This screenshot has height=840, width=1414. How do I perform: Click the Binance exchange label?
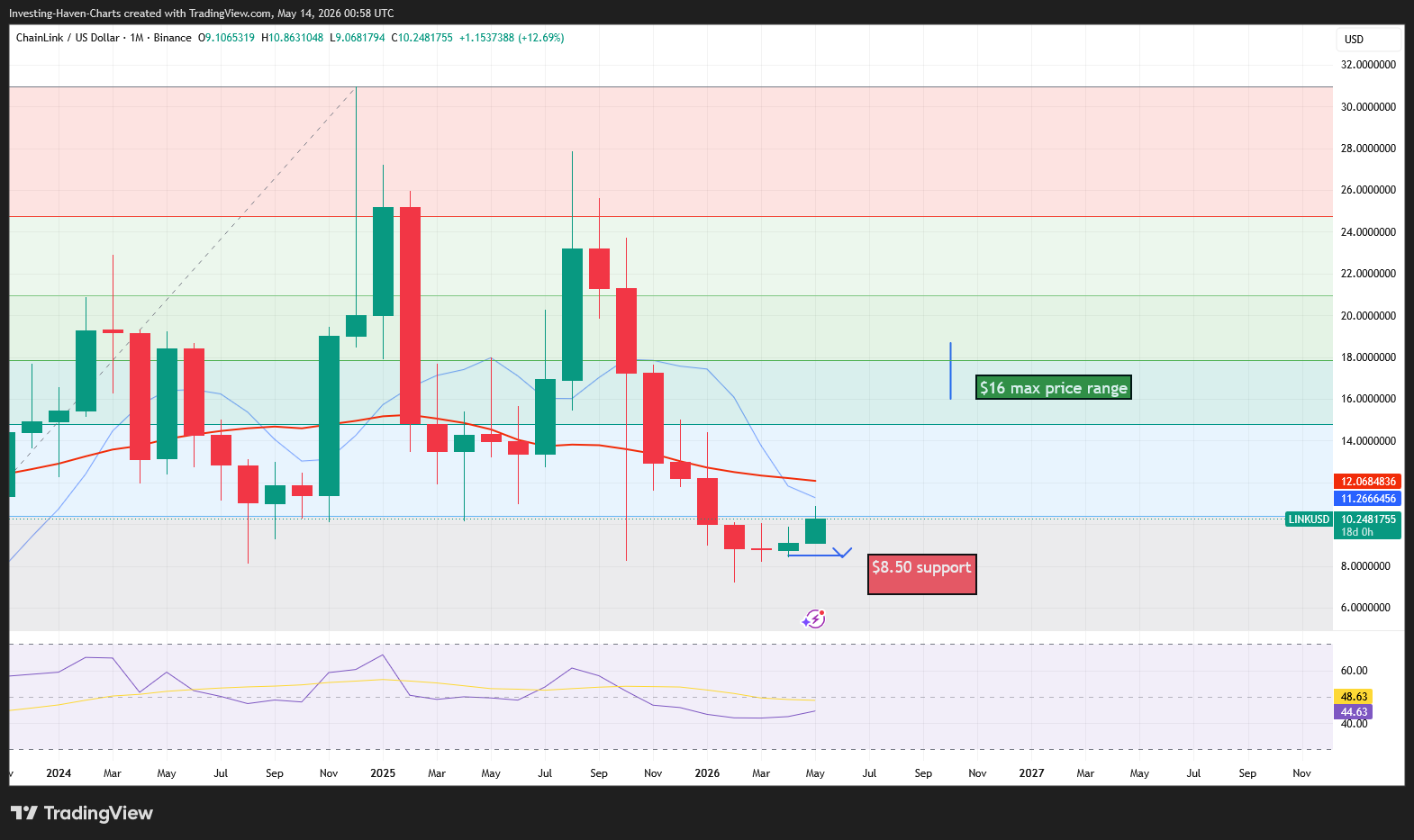(x=172, y=38)
